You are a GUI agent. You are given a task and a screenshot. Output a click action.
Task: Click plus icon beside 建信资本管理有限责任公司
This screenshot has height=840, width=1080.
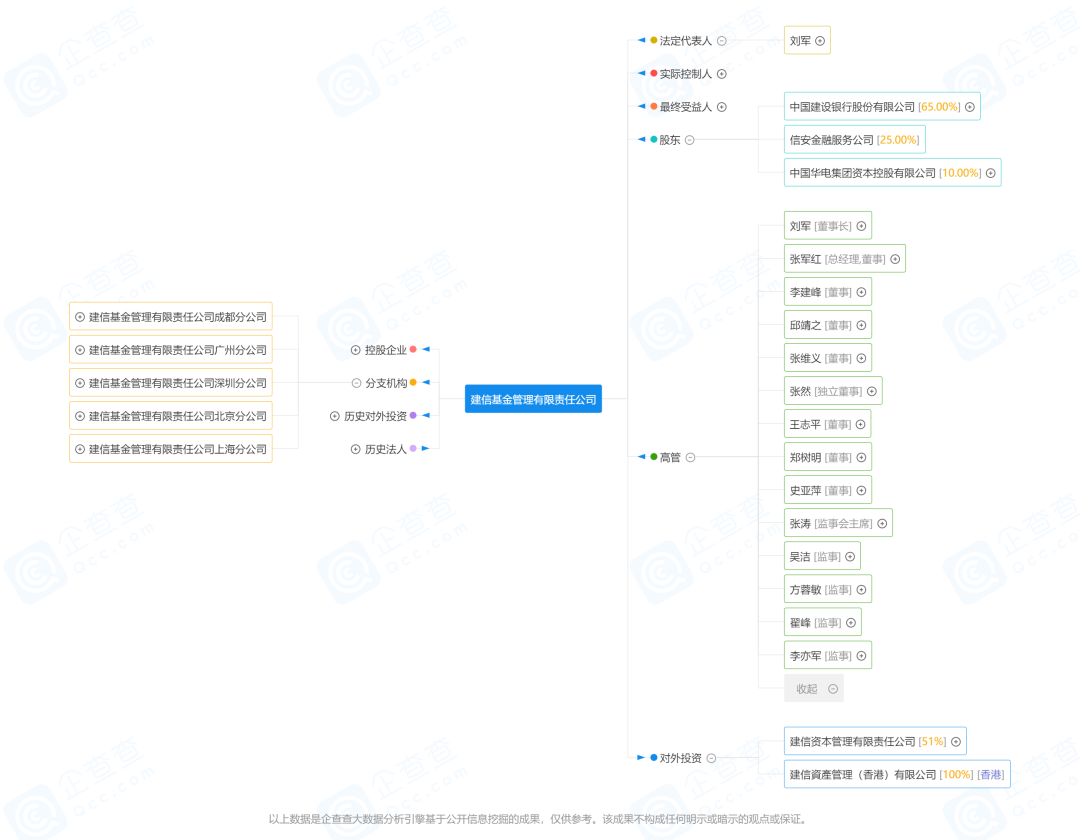coord(956,742)
